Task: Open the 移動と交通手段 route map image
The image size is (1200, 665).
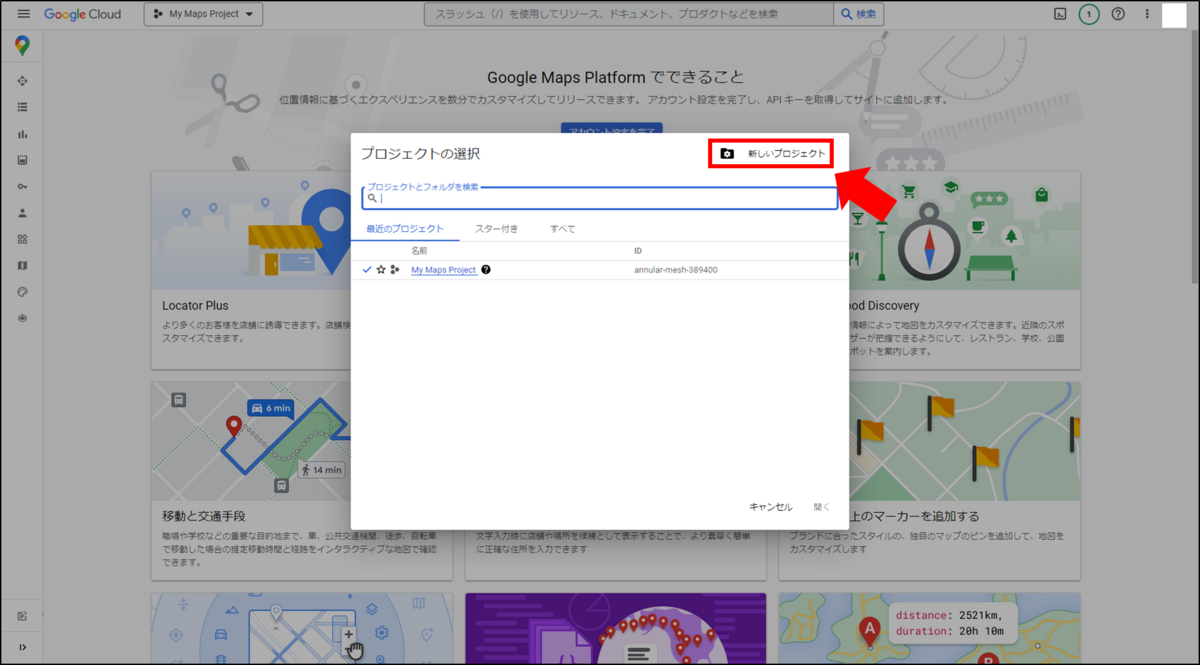Action: tap(251, 441)
